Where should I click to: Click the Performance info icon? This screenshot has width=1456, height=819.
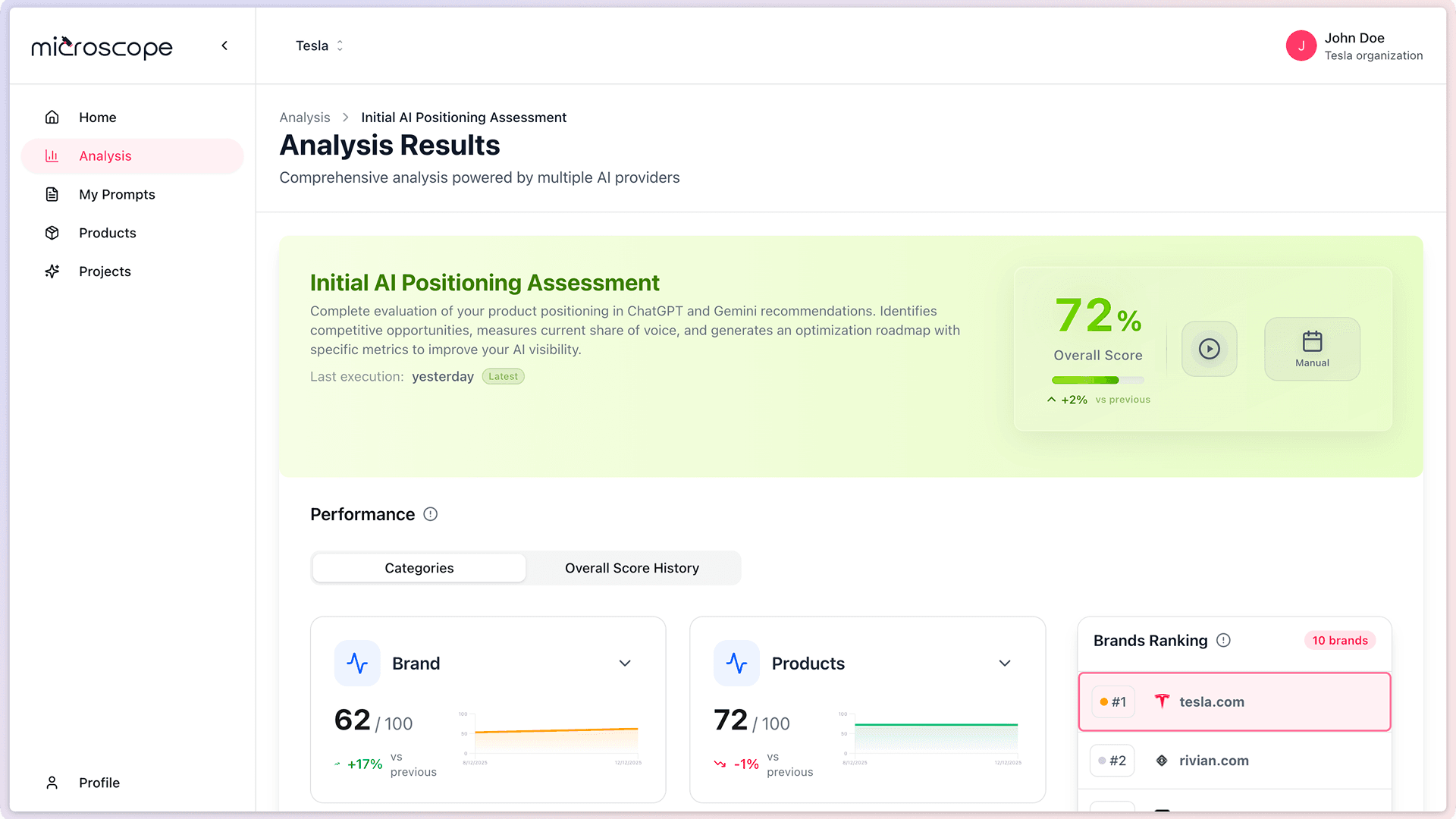tap(430, 514)
